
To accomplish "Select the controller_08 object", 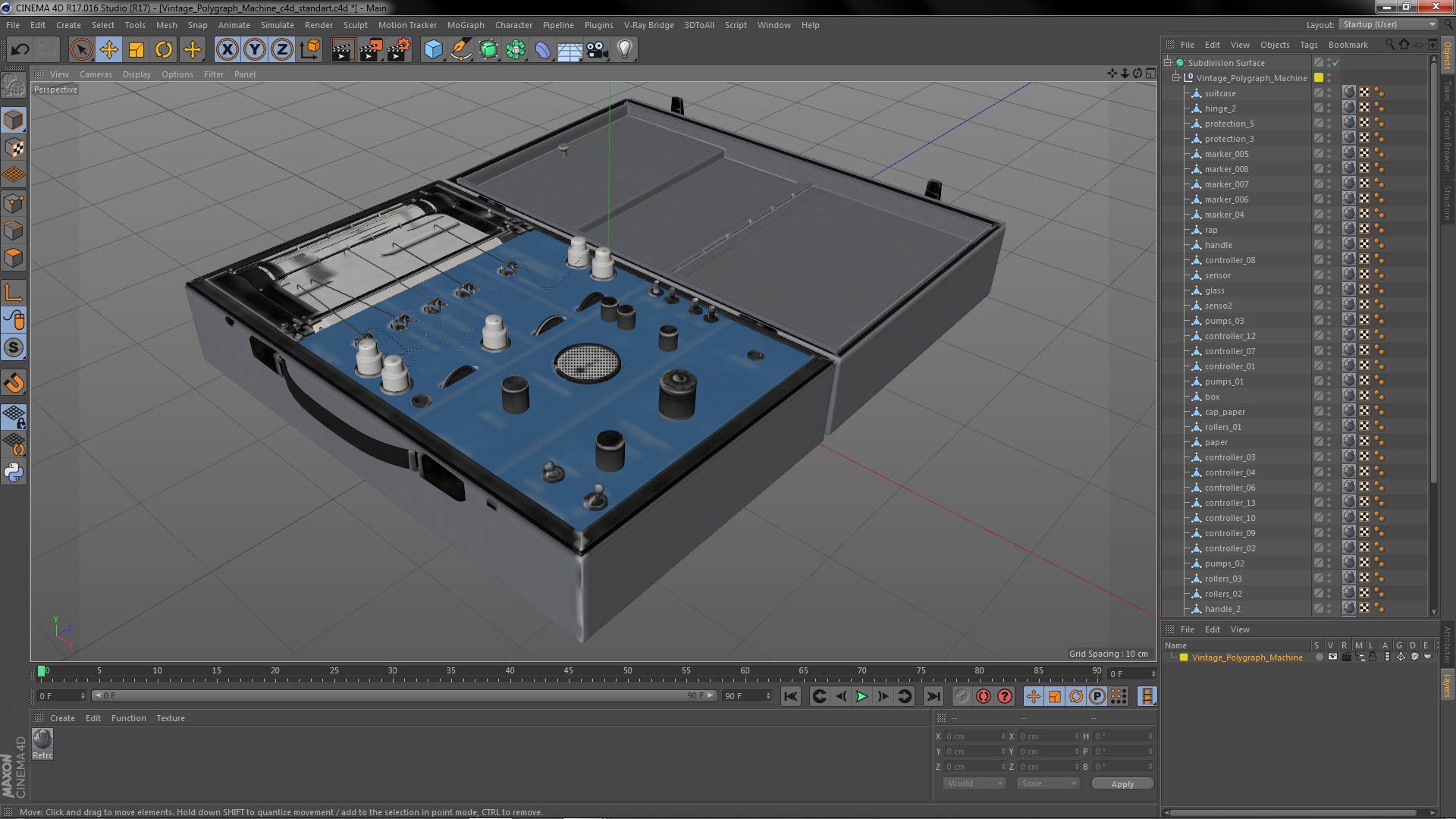I will coord(1229,260).
